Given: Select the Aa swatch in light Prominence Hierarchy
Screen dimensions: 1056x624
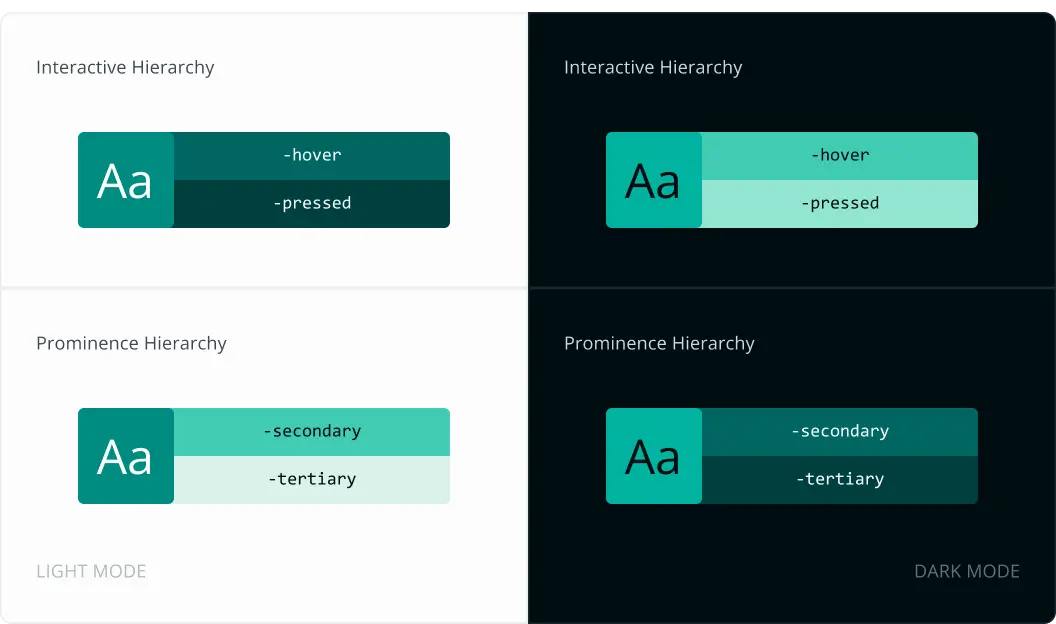Looking at the screenshot, I should [x=126, y=456].
